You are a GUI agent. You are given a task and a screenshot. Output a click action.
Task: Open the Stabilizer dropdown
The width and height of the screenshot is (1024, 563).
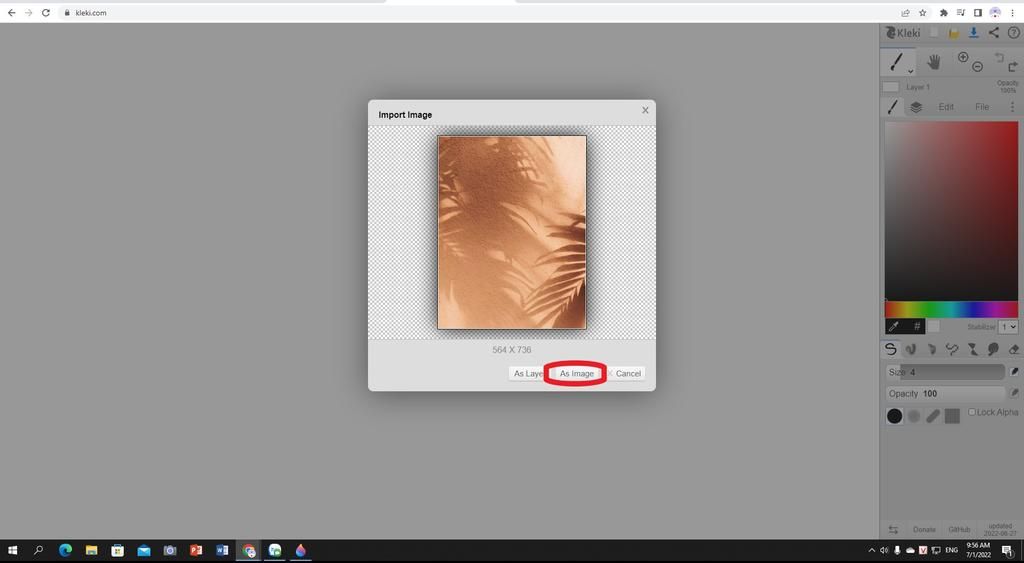point(1008,327)
